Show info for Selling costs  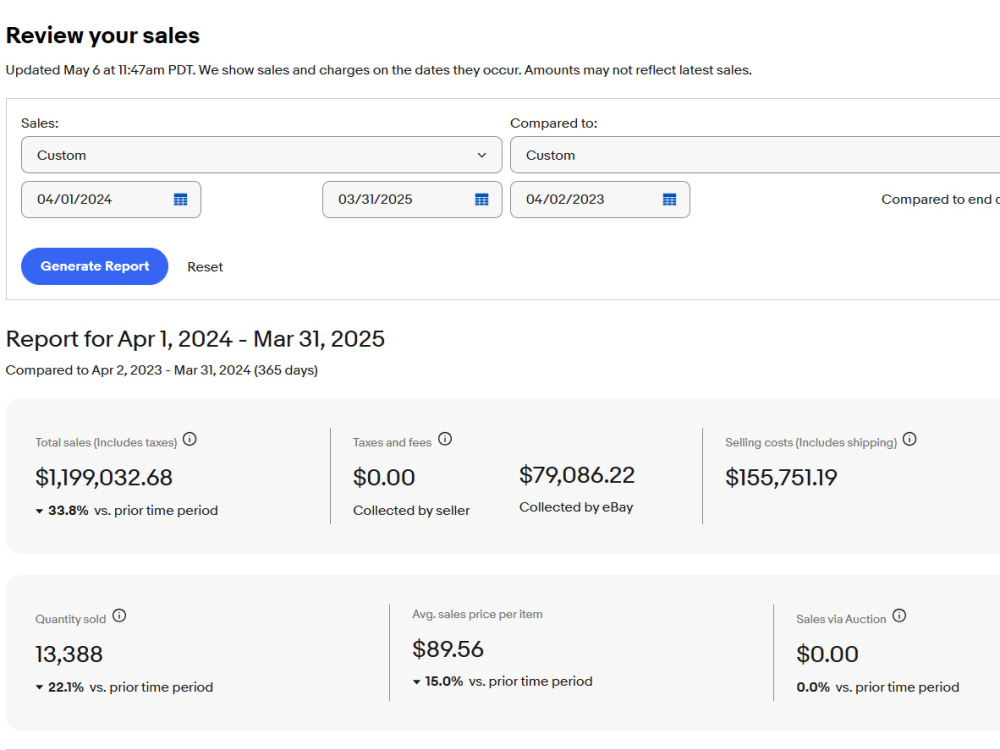coord(909,439)
